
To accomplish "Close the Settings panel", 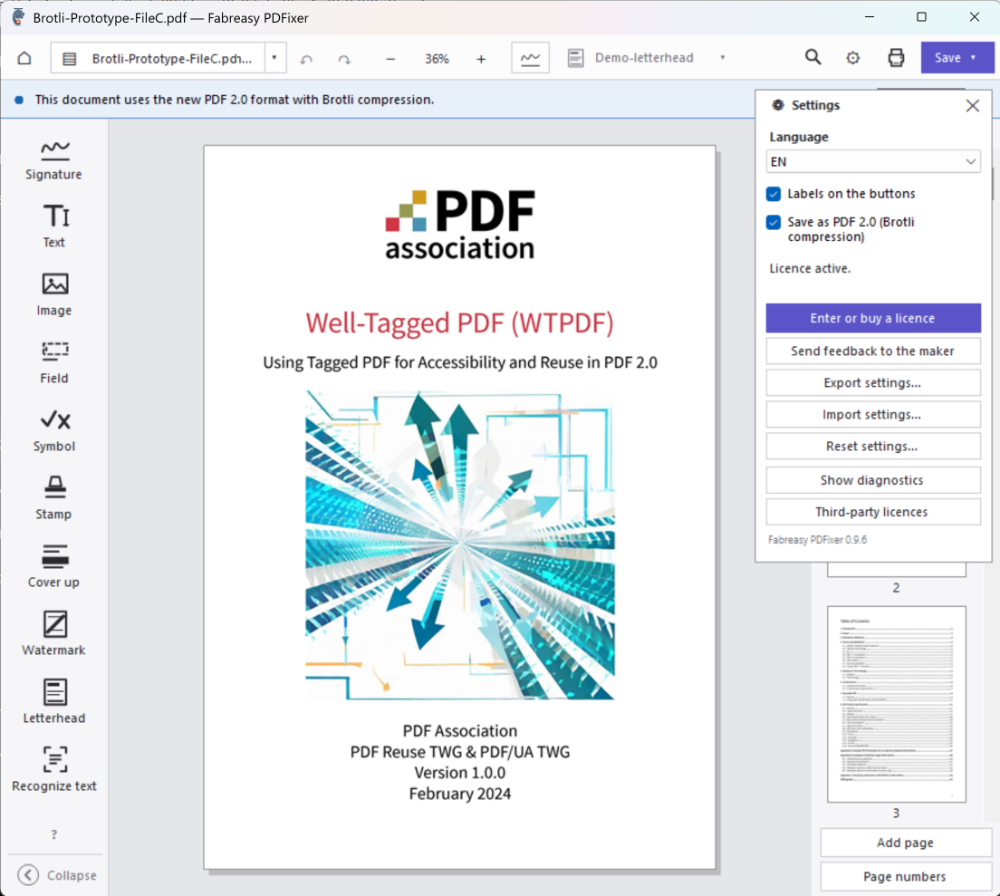I will (972, 105).
